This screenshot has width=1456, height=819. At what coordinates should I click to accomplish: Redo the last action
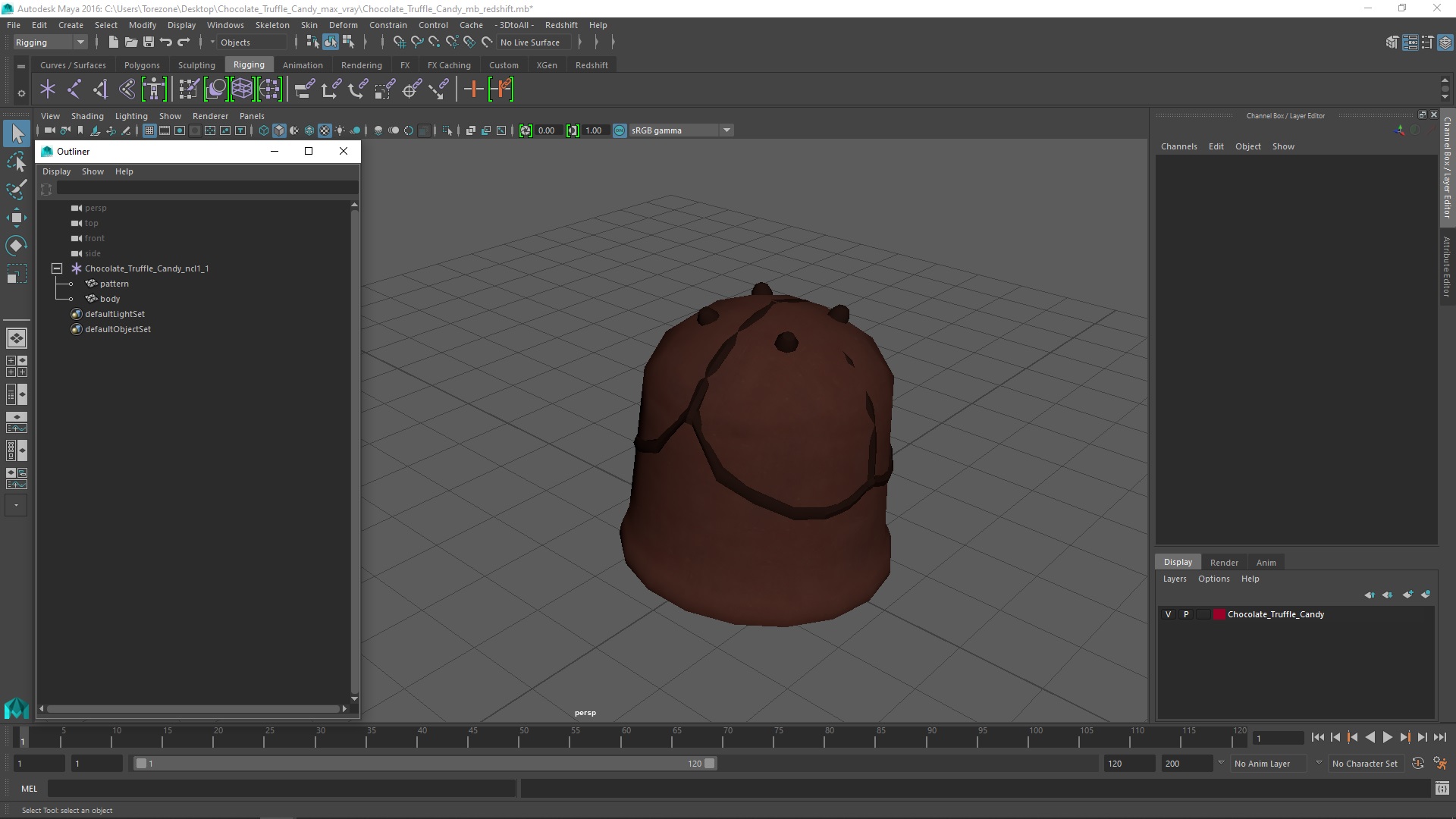tap(184, 42)
